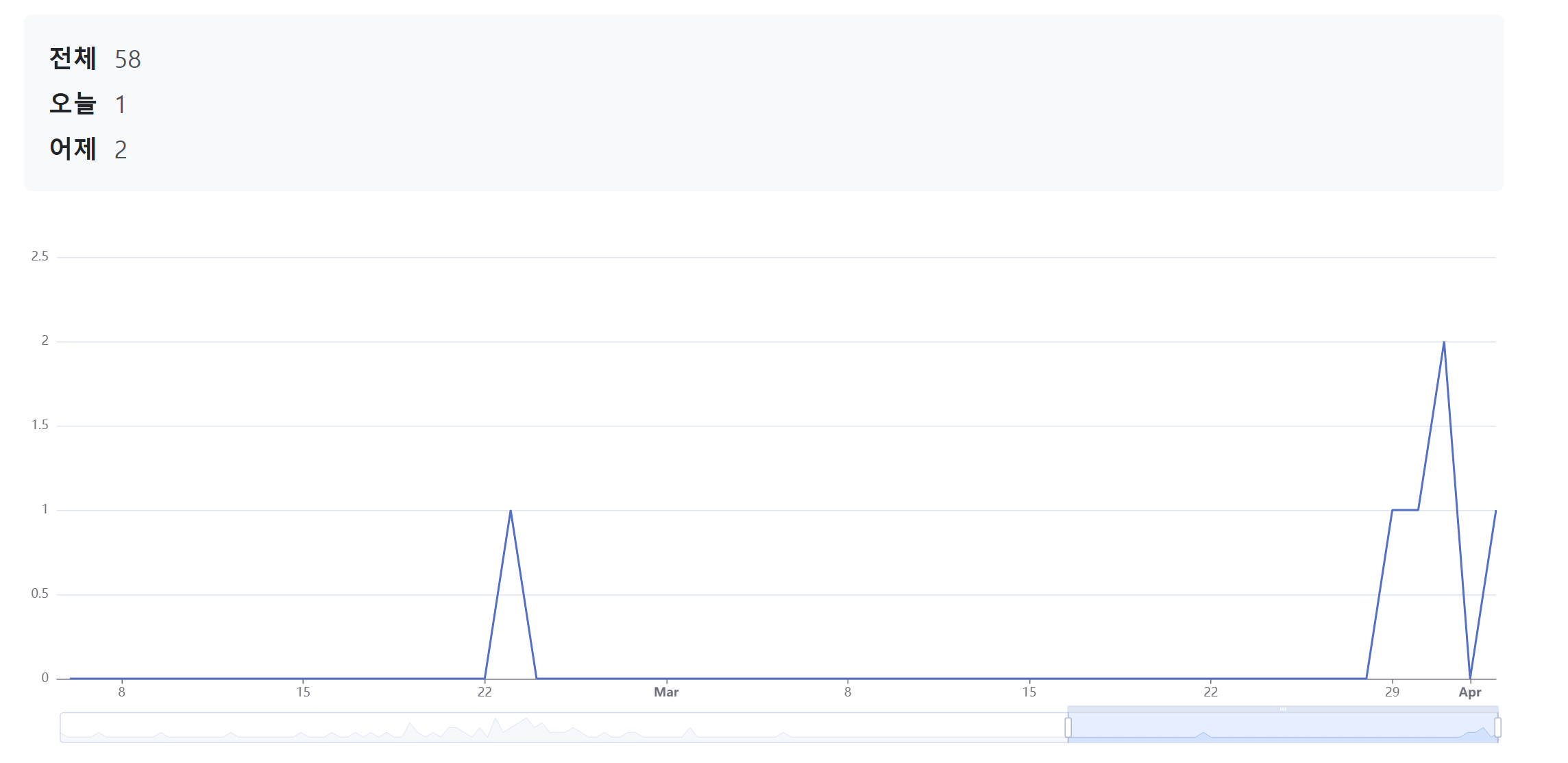Image resolution: width=1568 pixels, height=763 pixels.
Task: Click the left handle of the range slider
Action: pos(1068,727)
